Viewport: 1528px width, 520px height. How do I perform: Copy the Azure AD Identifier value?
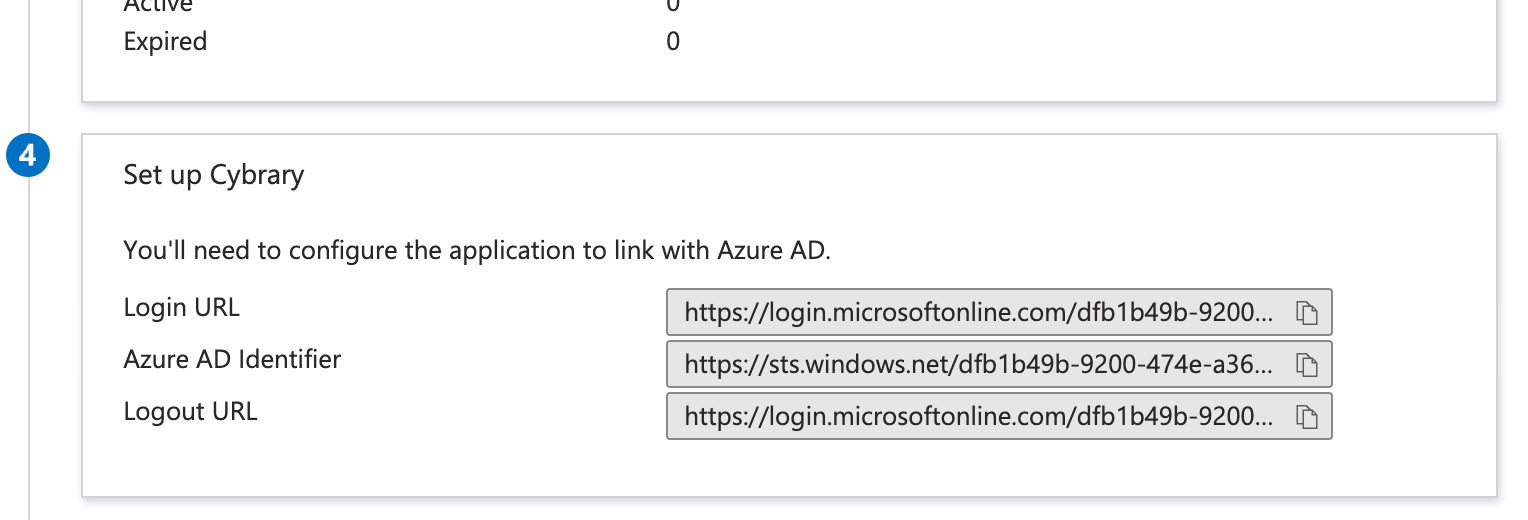click(1306, 365)
